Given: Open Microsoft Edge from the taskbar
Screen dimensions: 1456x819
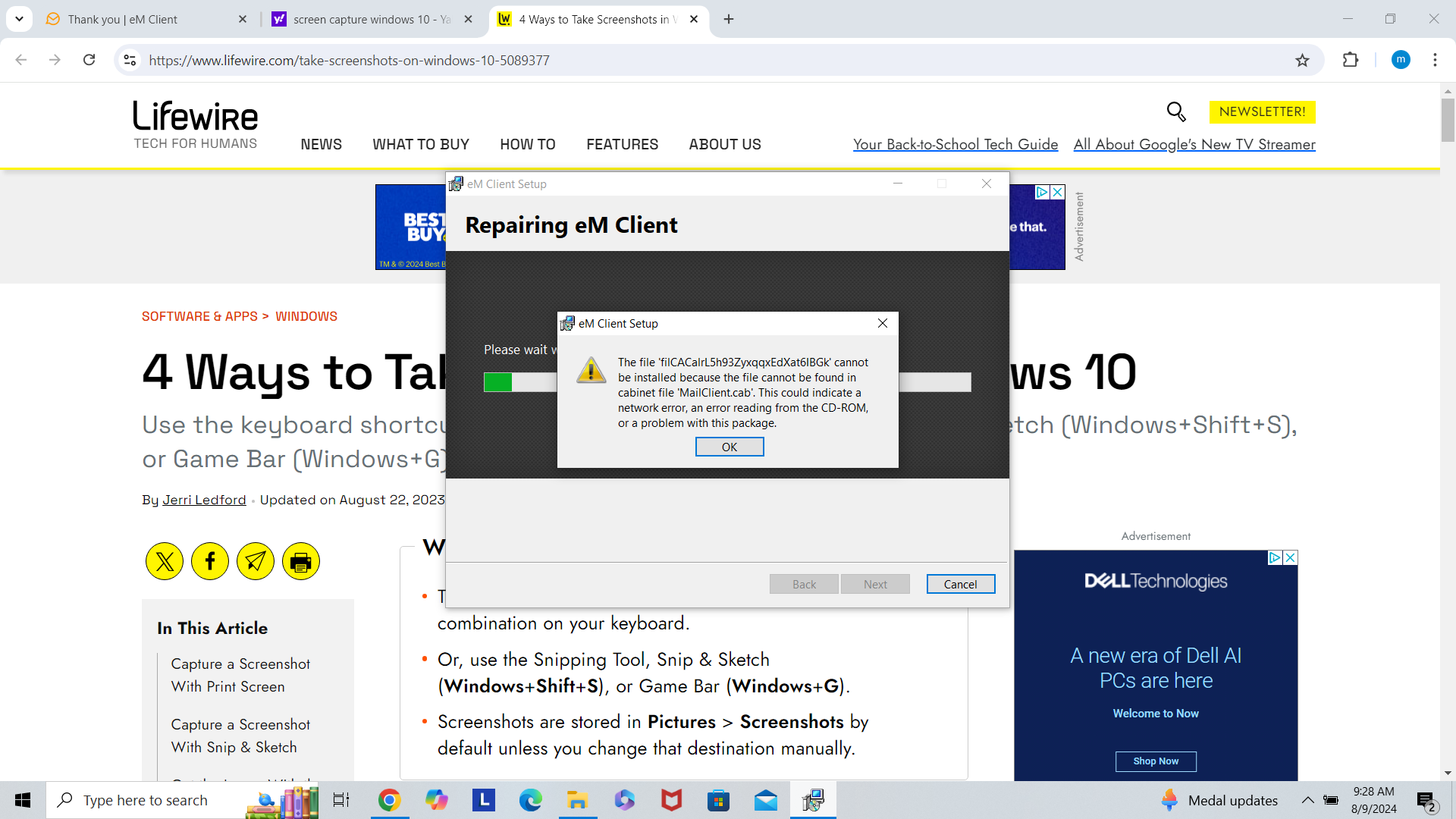Looking at the screenshot, I should point(531,800).
